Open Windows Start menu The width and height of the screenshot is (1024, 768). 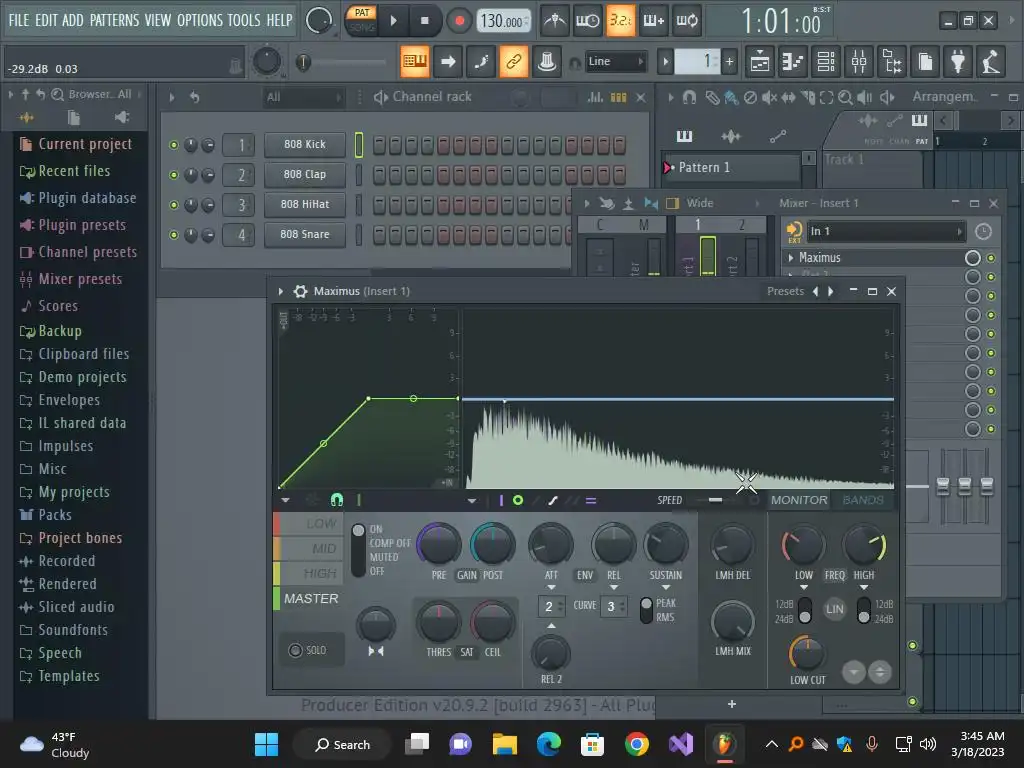point(266,744)
